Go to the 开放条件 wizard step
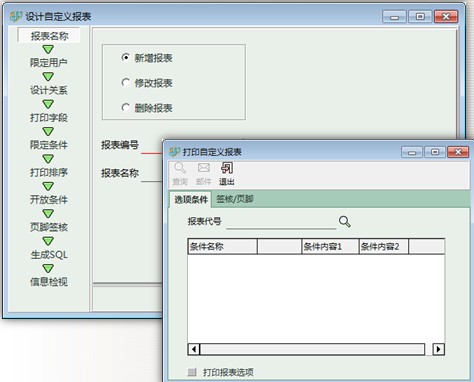474x382 pixels. 49,199
